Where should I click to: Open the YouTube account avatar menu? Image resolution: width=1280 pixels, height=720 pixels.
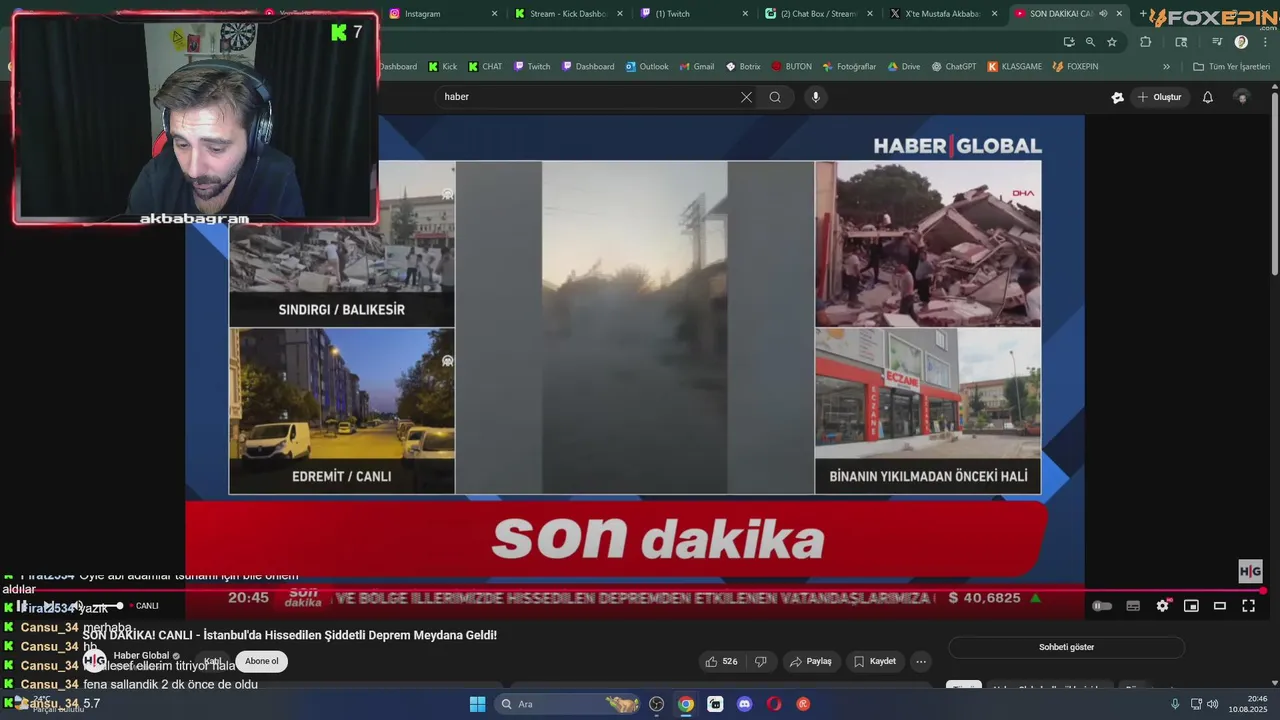(x=1242, y=97)
